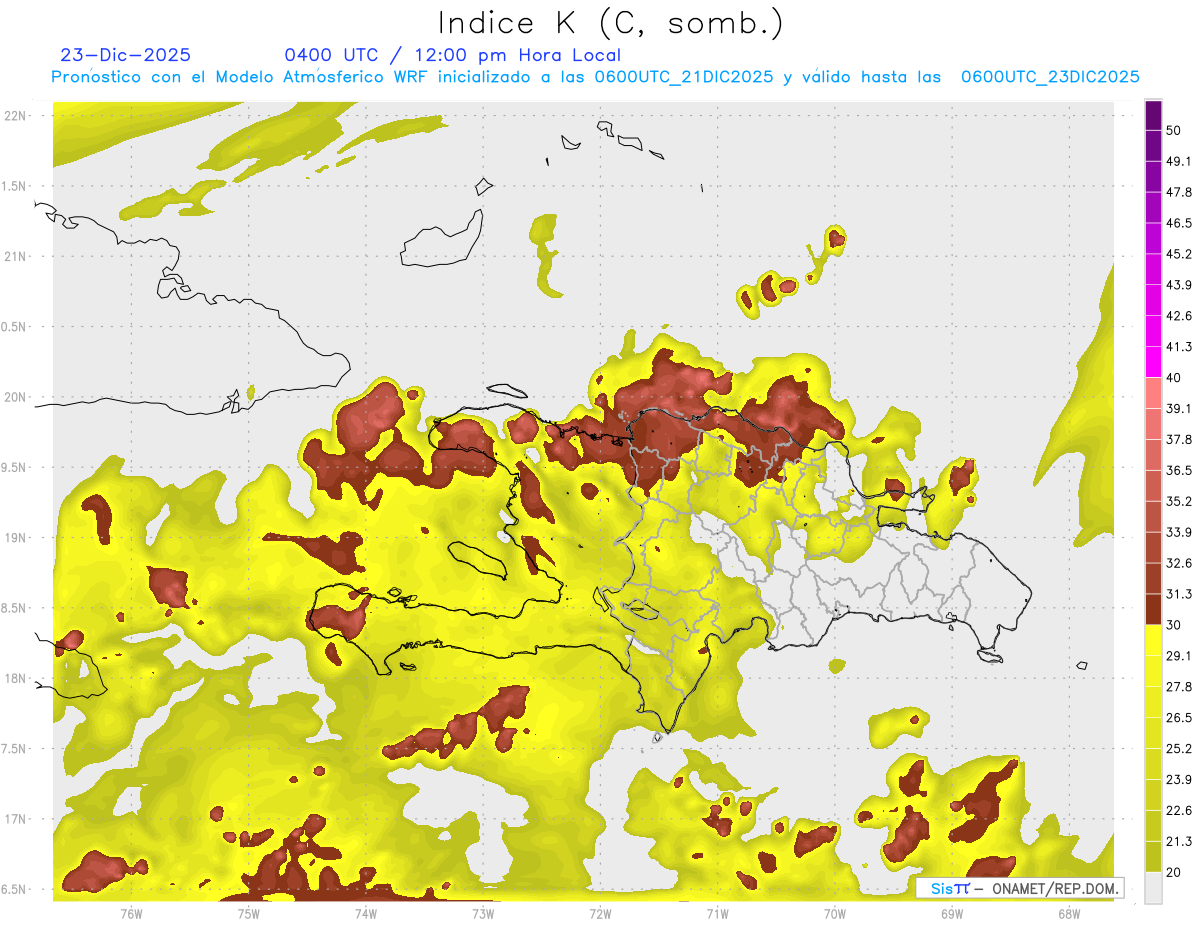This screenshot has width=1200, height=927.
Task: Pick the dark purple swatch above 50
Action: pos(1153,115)
